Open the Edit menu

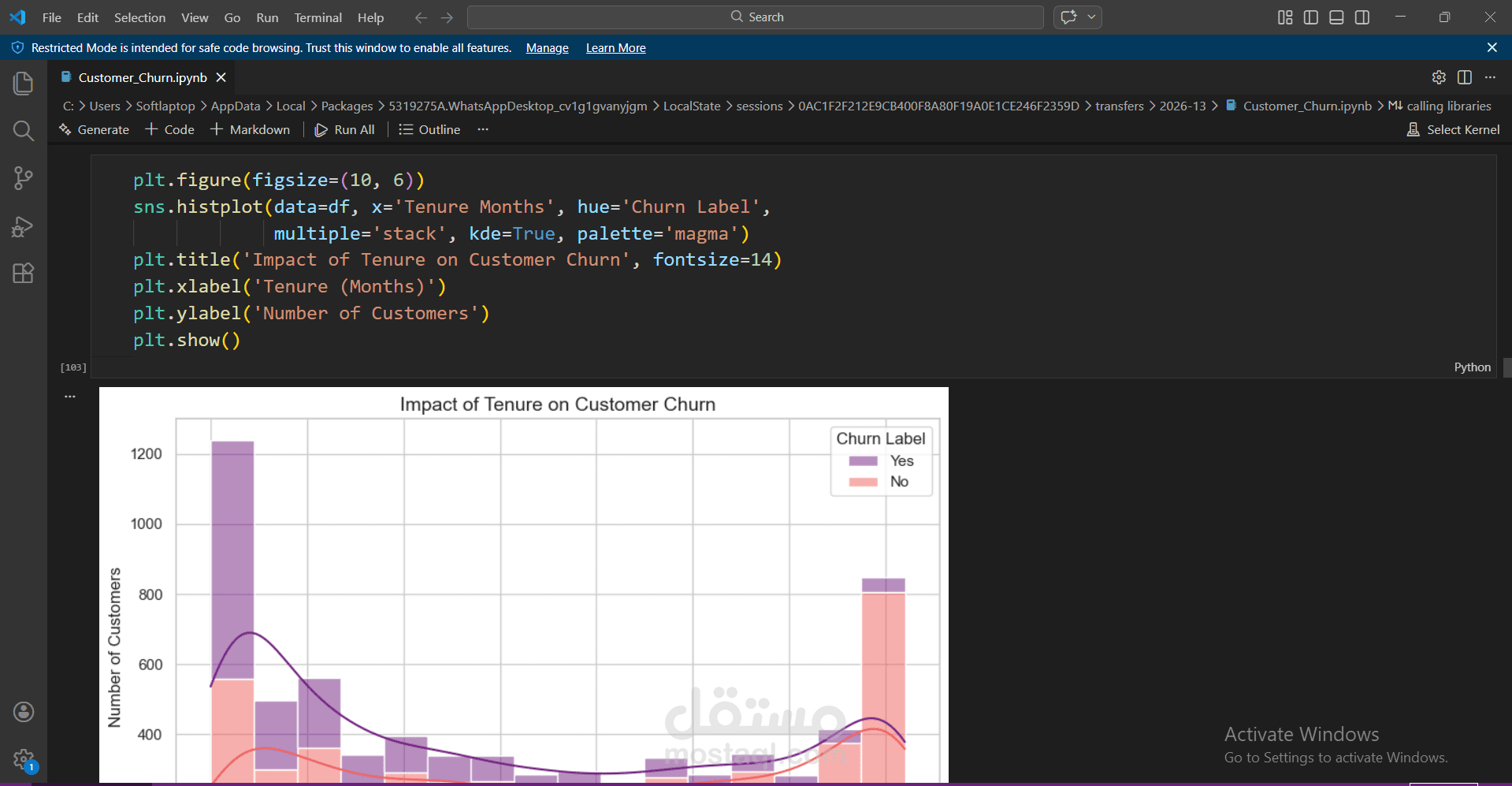point(88,17)
